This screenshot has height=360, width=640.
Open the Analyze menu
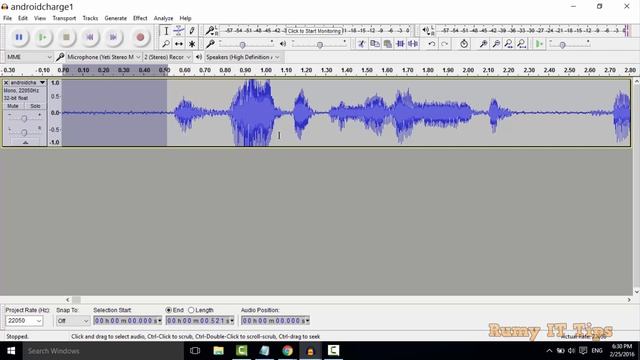tap(163, 18)
